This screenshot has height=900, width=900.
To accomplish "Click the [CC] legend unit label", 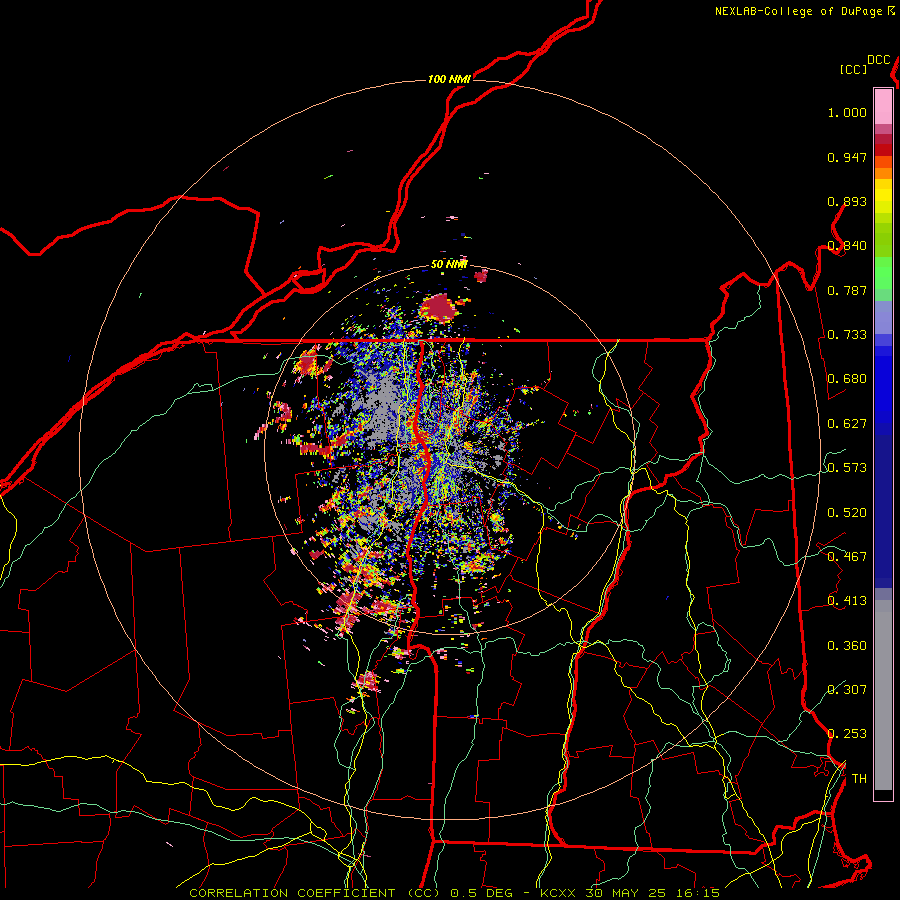I will pyautogui.click(x=853, y=69).
